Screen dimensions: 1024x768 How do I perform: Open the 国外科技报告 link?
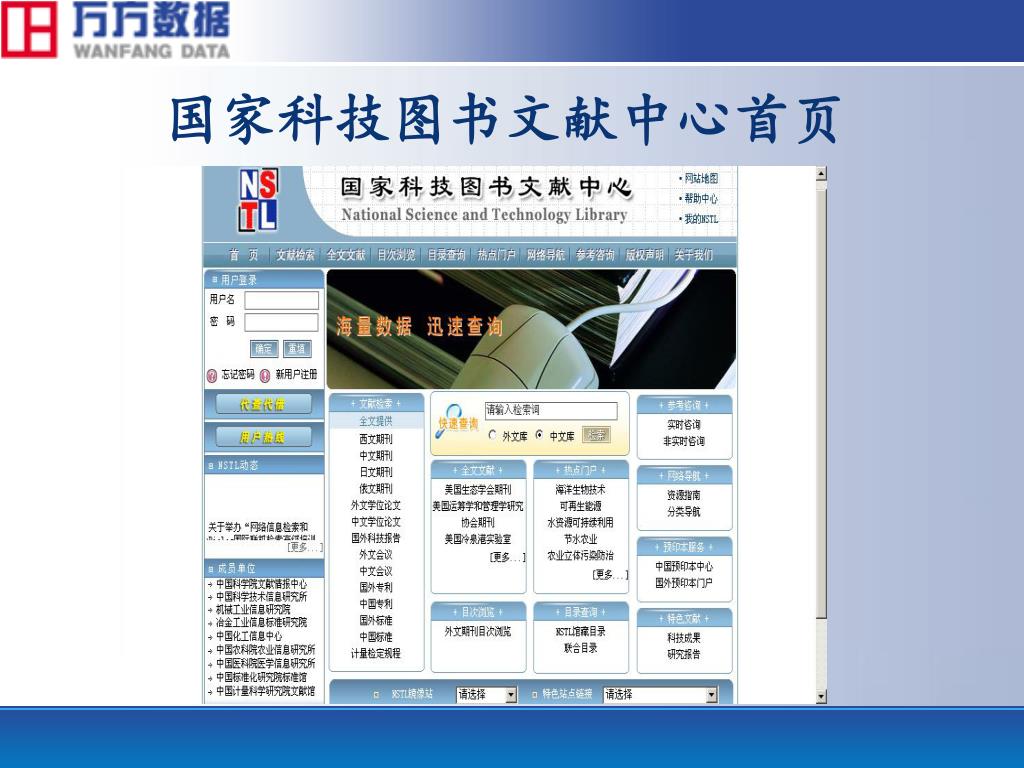tap(376, 538)
